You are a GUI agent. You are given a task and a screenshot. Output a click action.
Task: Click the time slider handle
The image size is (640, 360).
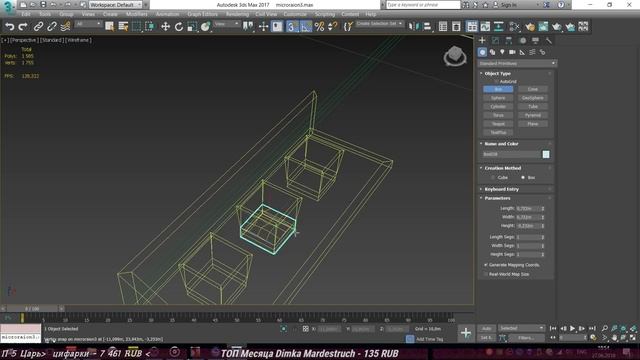click(x=32, y=309)
